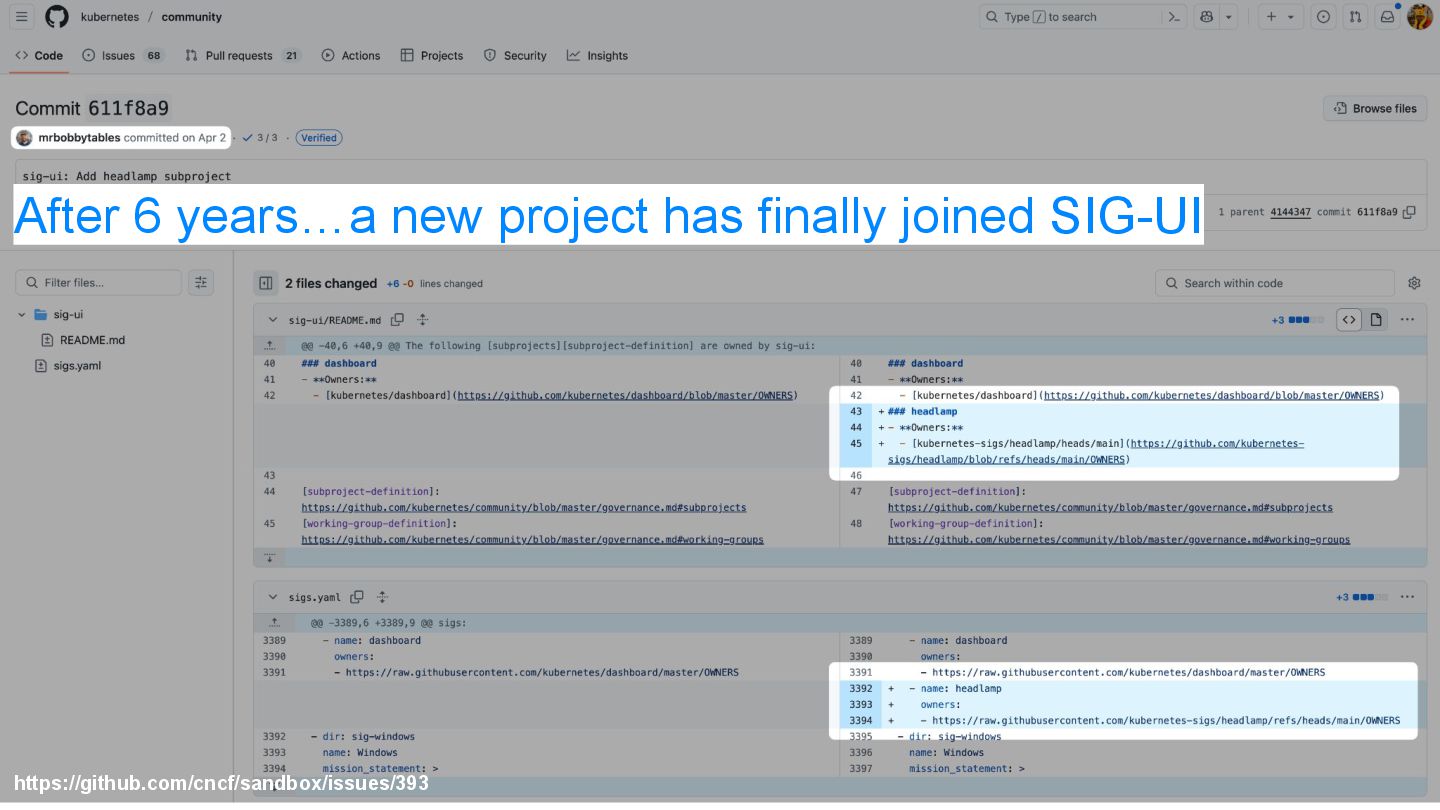
Task: Open the community repository link
Action: click(191, 17)
